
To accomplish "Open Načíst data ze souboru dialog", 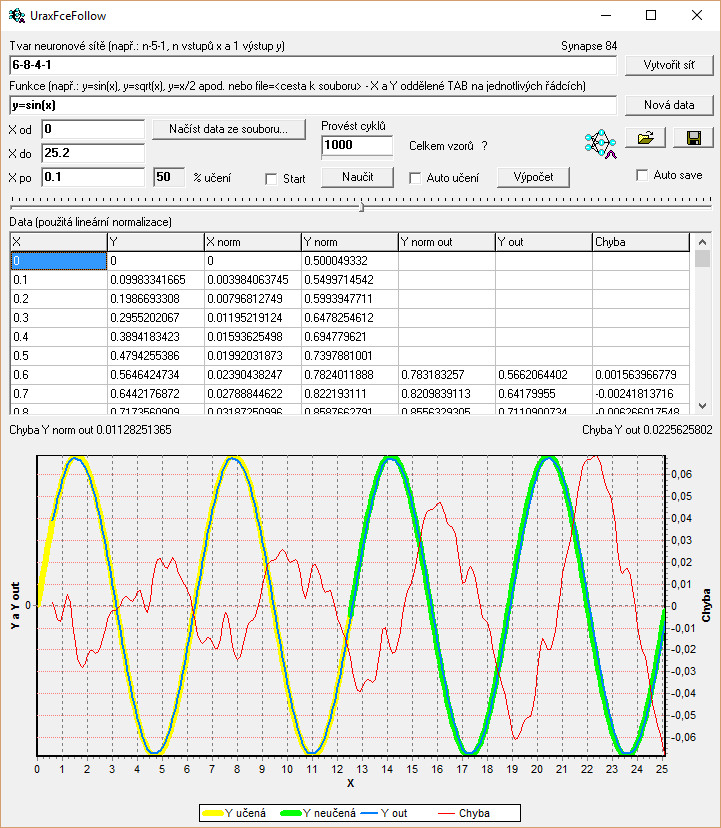I will (x=229, y=129).
